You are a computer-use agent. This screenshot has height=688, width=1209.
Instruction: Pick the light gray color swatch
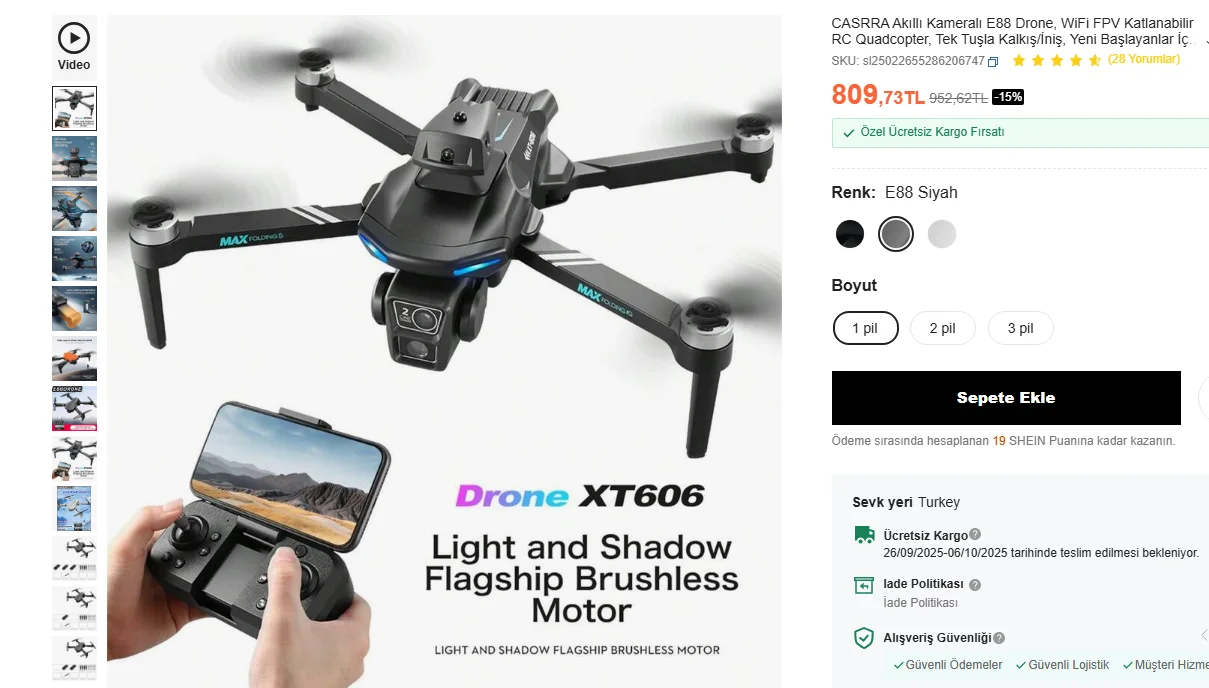click(942, 234)
